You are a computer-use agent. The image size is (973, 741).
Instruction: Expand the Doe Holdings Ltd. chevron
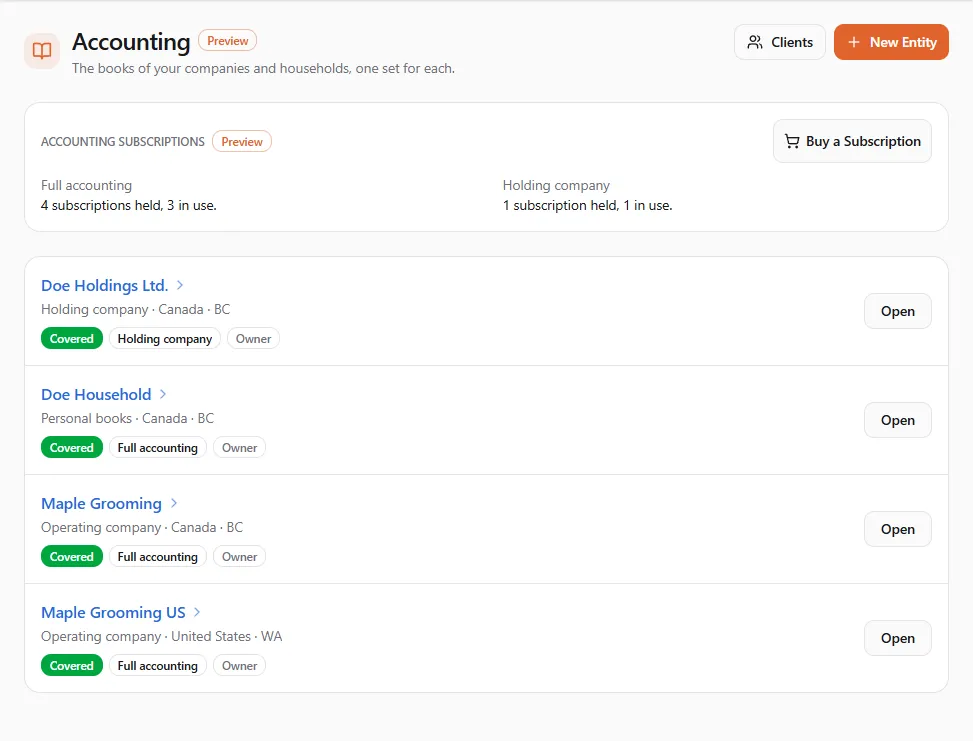point(180,285)
